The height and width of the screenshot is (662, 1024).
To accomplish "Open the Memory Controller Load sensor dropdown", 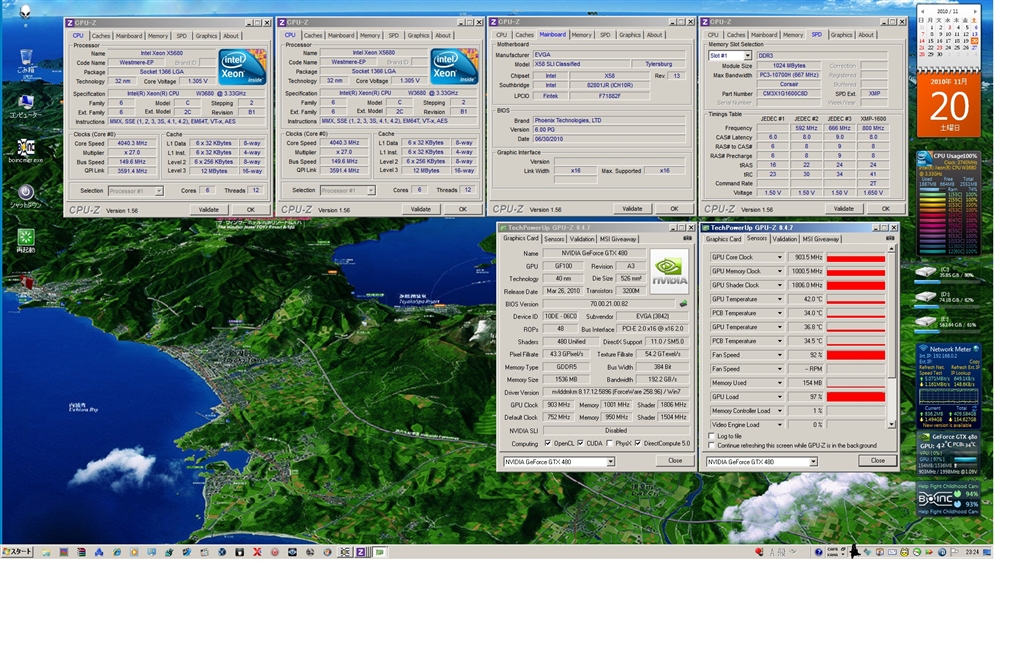I will click(x=779, y=411).
